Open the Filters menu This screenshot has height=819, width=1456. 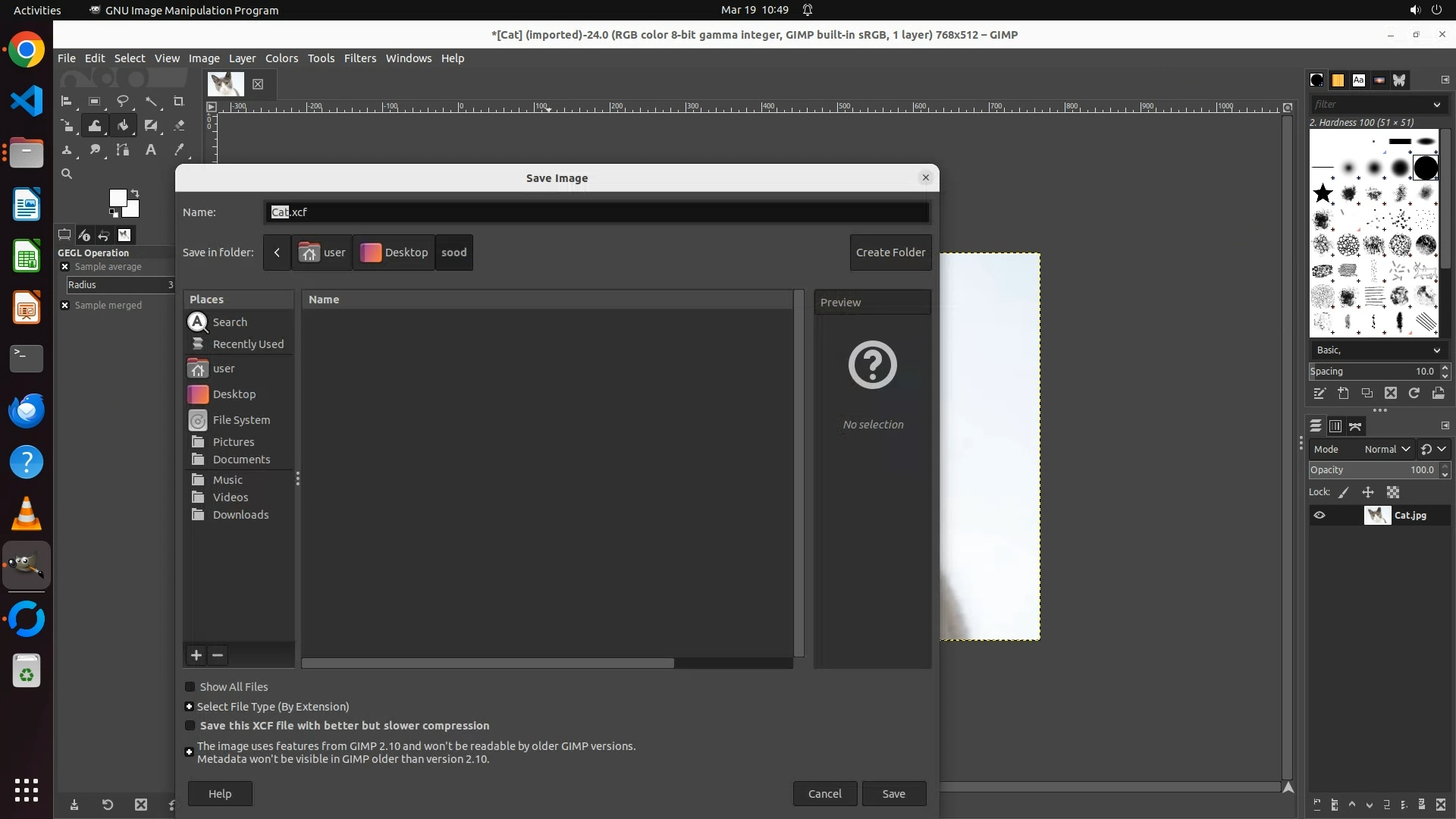pos(359,58)
